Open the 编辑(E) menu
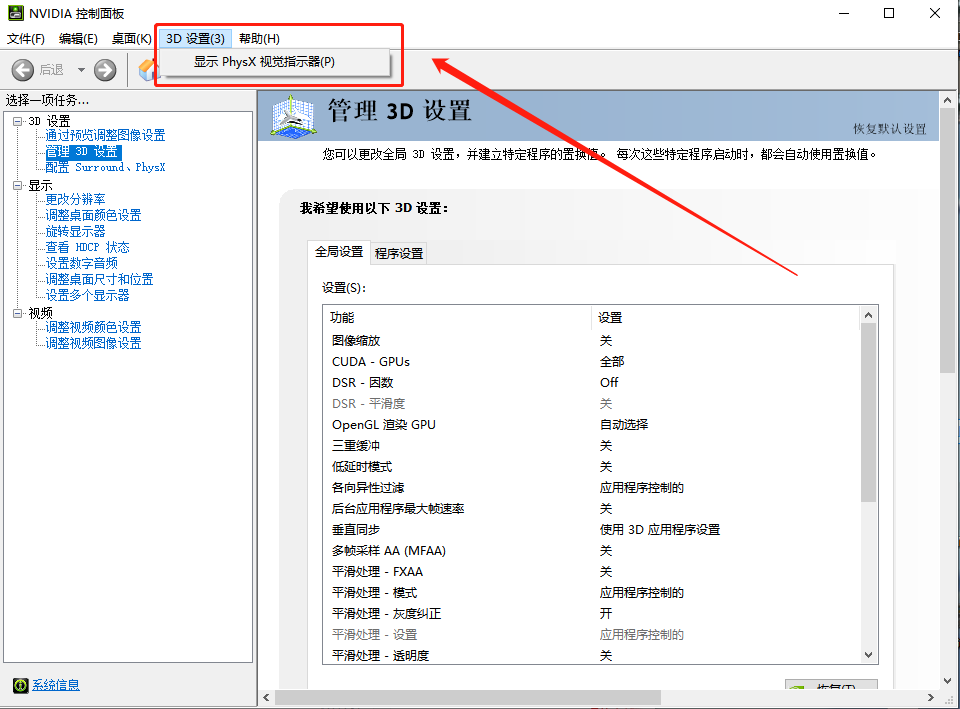The image size is (960, 709). [x=78, y=39]
